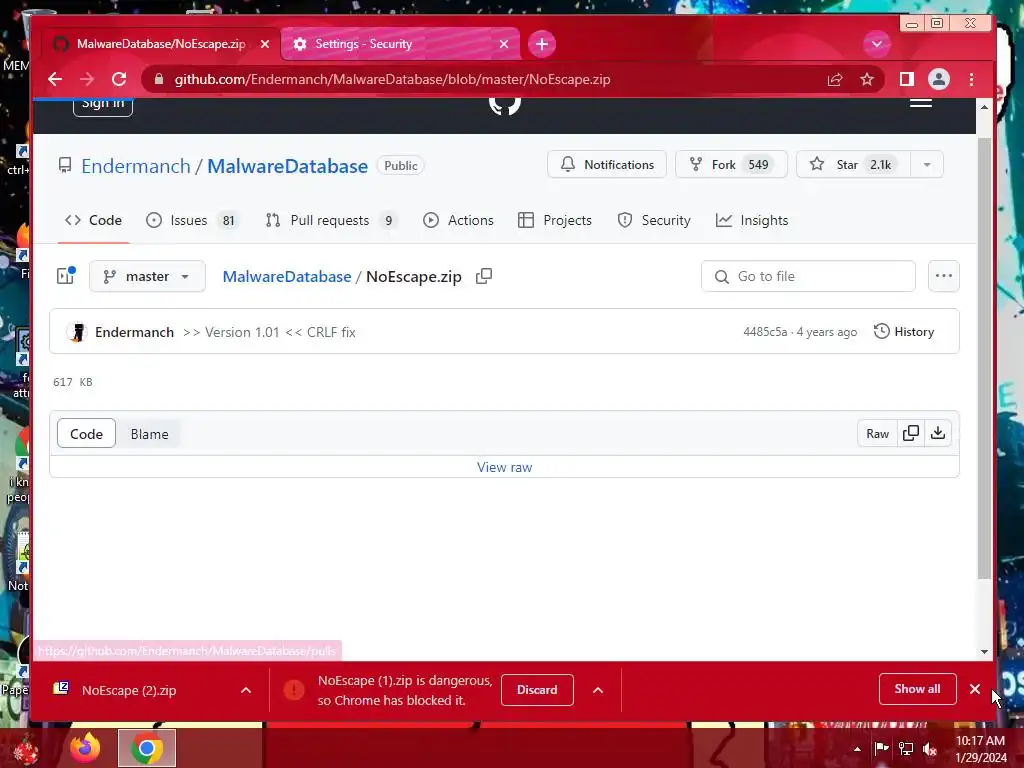
Task: Click the address bar URL
Action: 392,80
